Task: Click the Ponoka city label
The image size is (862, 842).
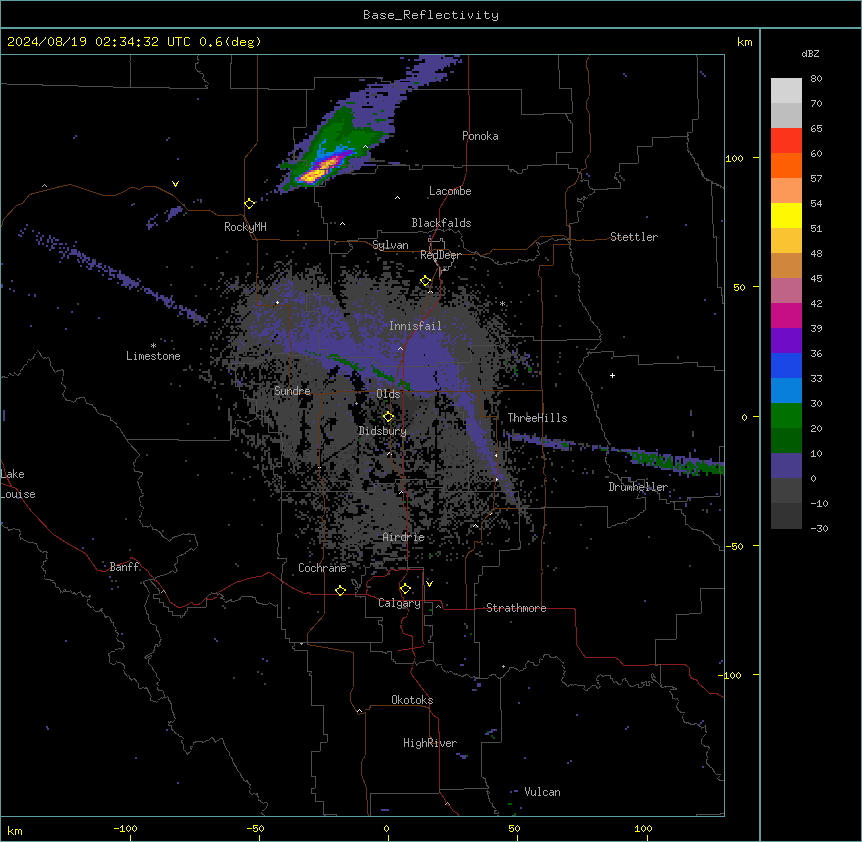Action: click(x=480, y=136)
